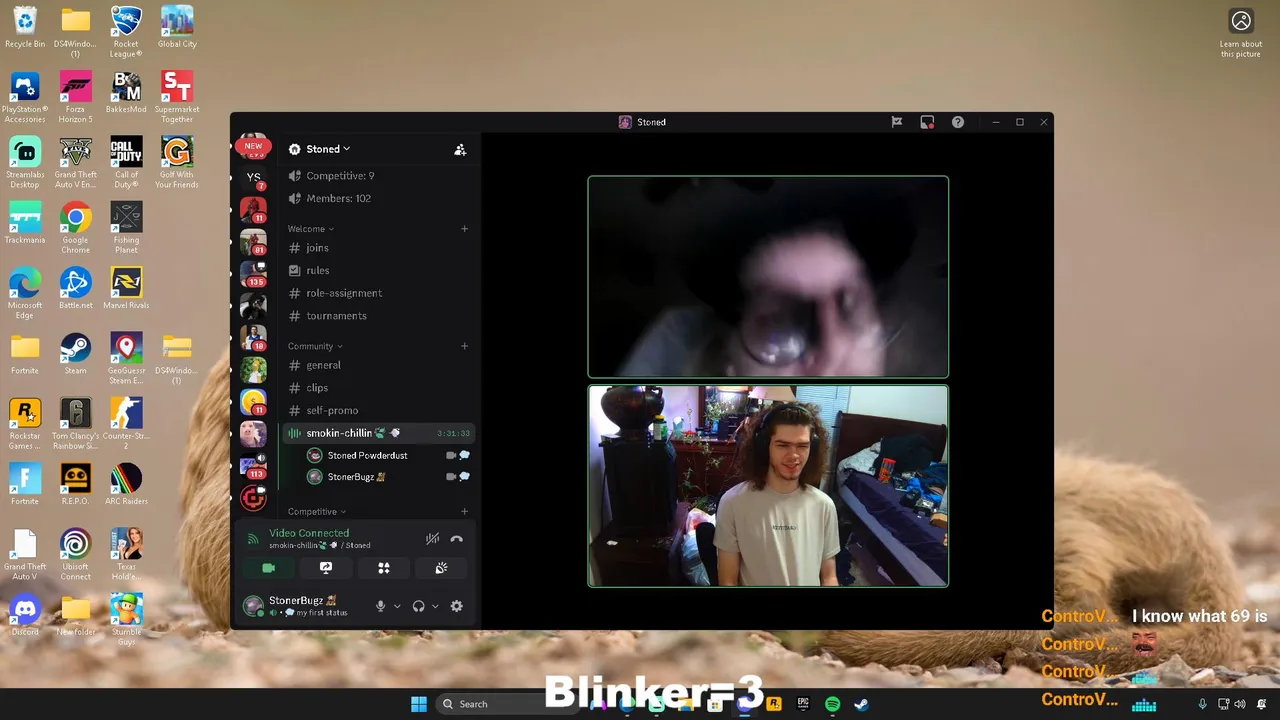The image size is (1280, 720).
Task: Open the Recycle Bin on the desktop
Action: [x=25, y=28]
